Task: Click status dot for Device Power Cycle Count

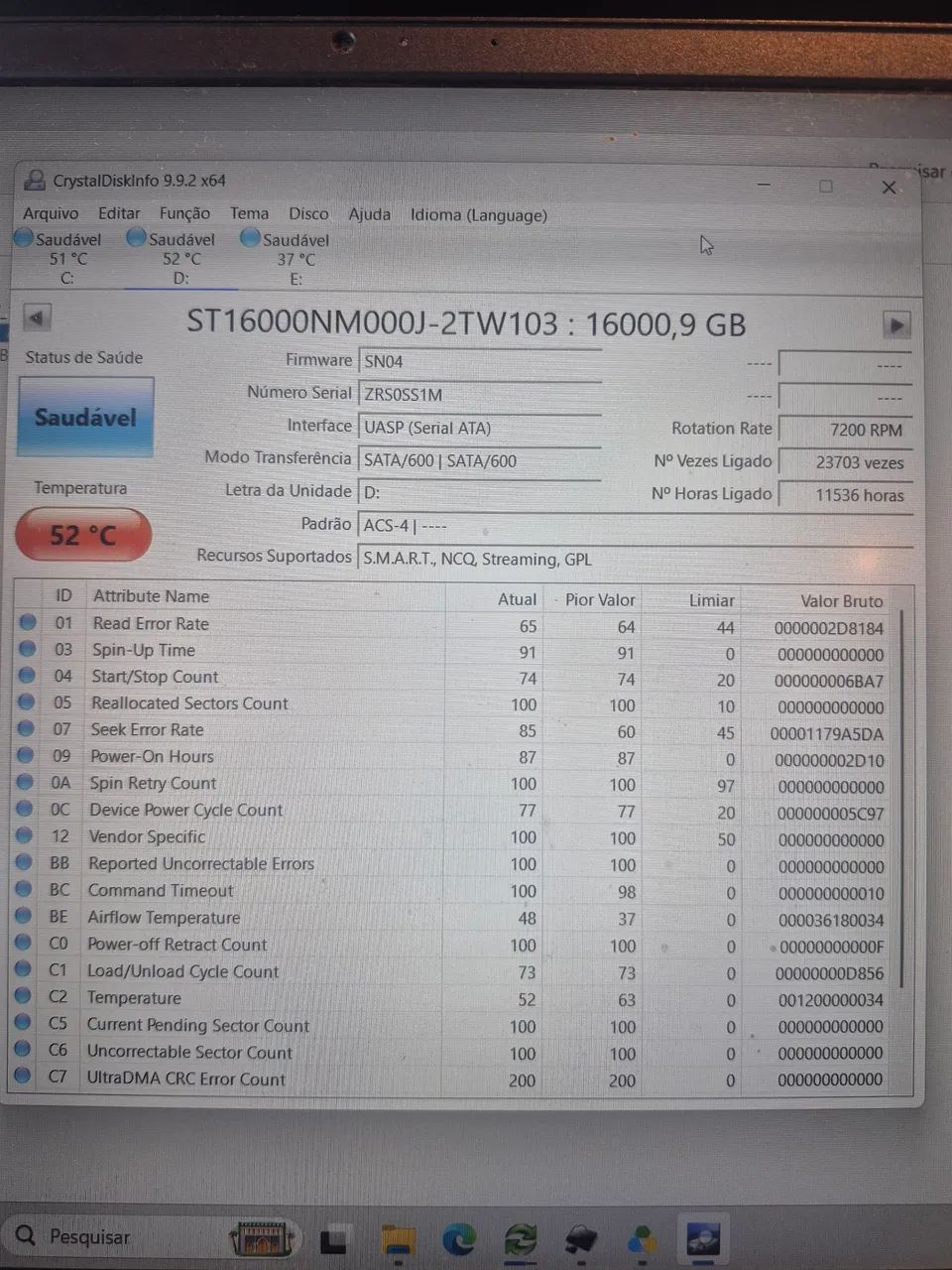Action: tap(26, 809)
